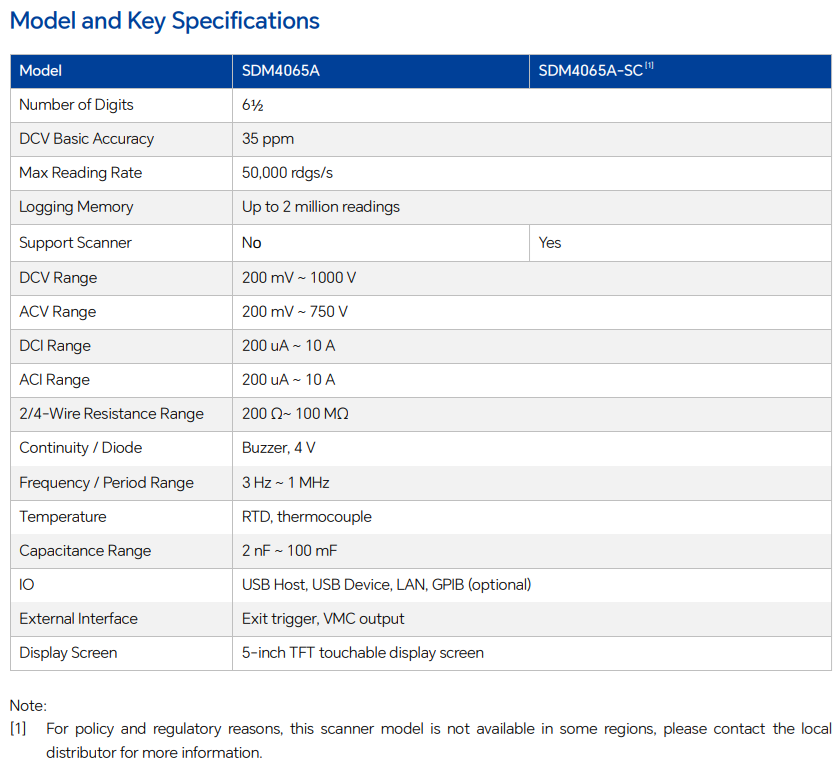The image size is (840, 771).
Task: Click the "Number of Digits" row label
Action: (76, 105)
